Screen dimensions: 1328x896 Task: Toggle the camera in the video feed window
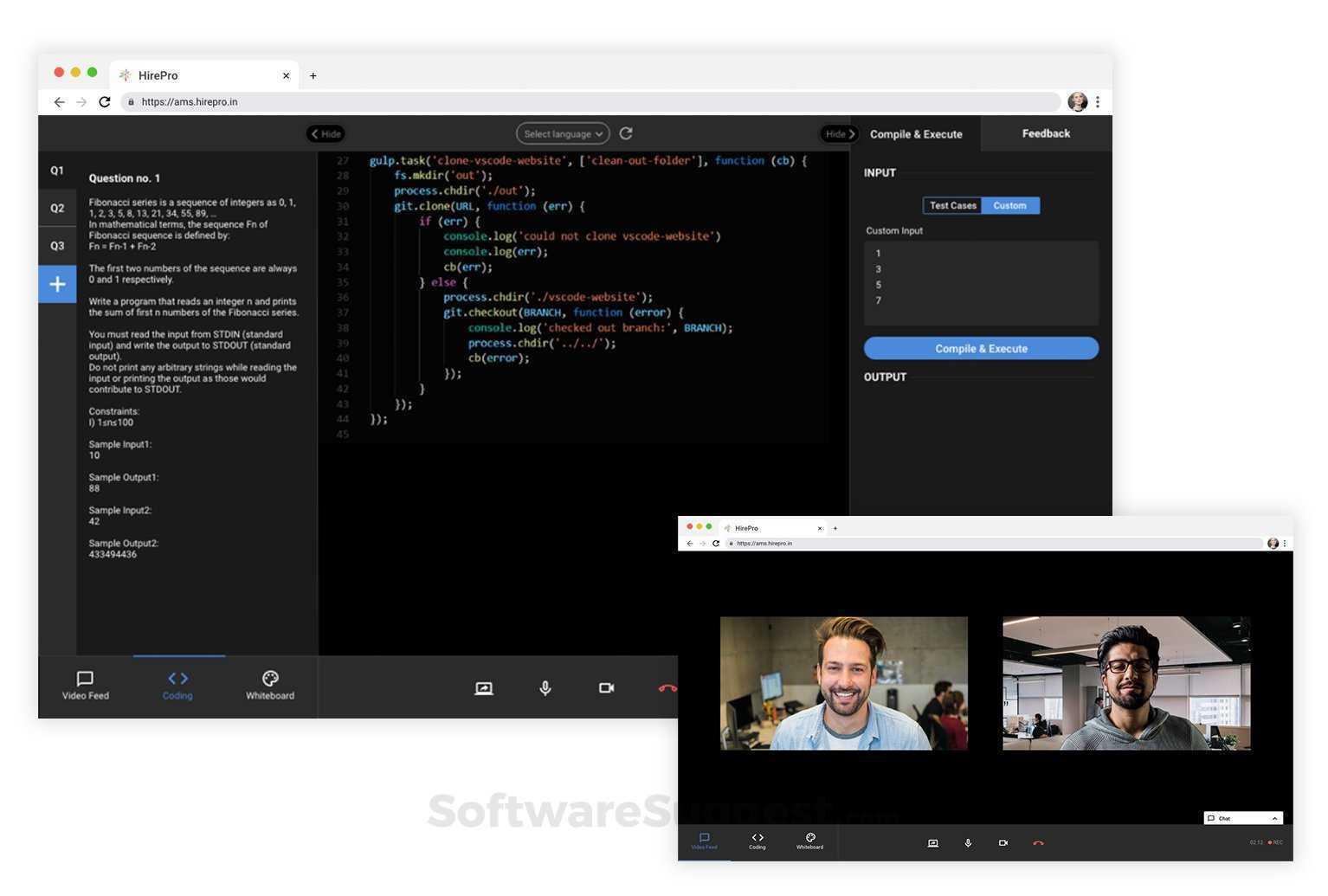[x=1002, y=843]
